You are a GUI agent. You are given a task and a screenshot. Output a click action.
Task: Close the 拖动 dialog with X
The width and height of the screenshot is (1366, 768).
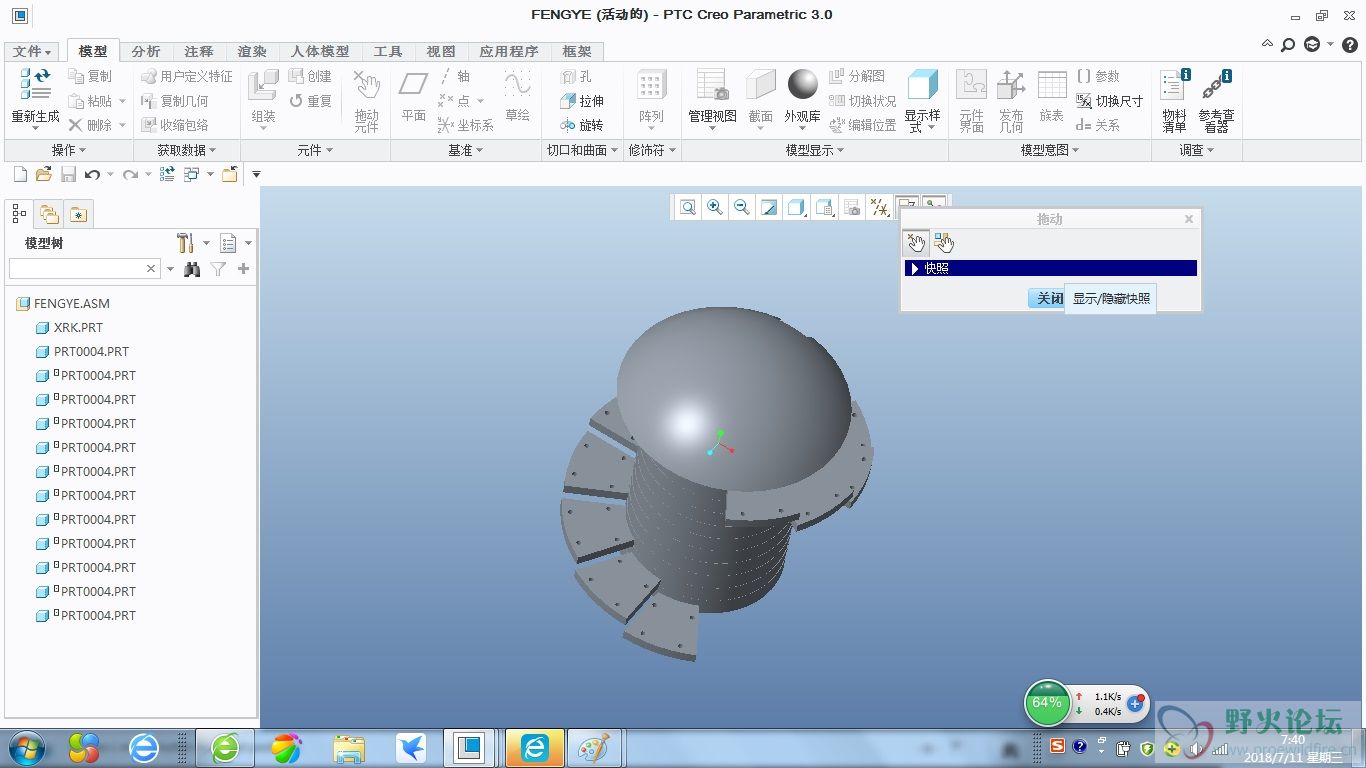tap(1189, 219)
